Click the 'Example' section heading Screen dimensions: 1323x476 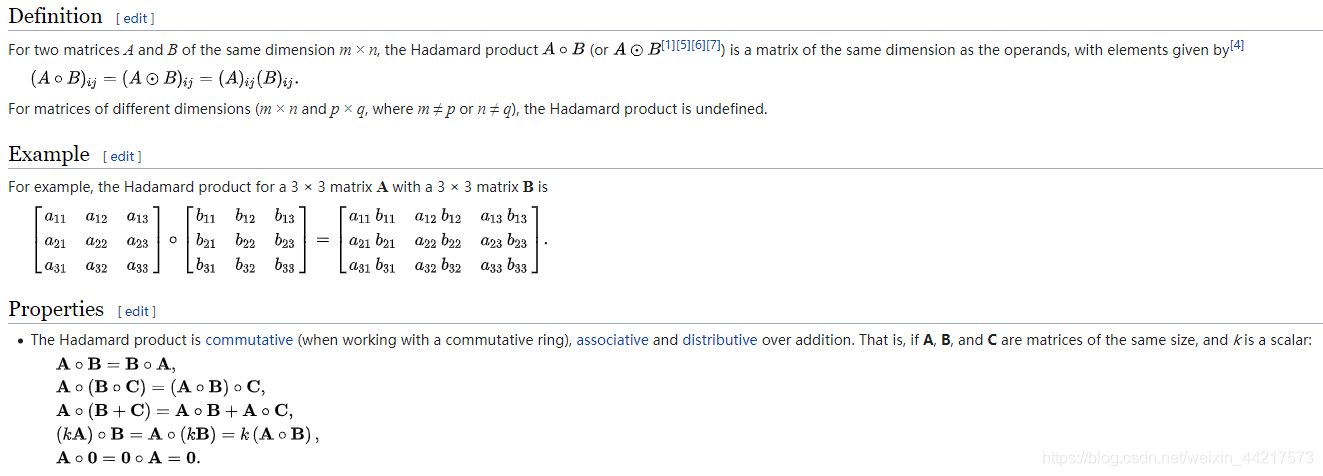(49, 155)
